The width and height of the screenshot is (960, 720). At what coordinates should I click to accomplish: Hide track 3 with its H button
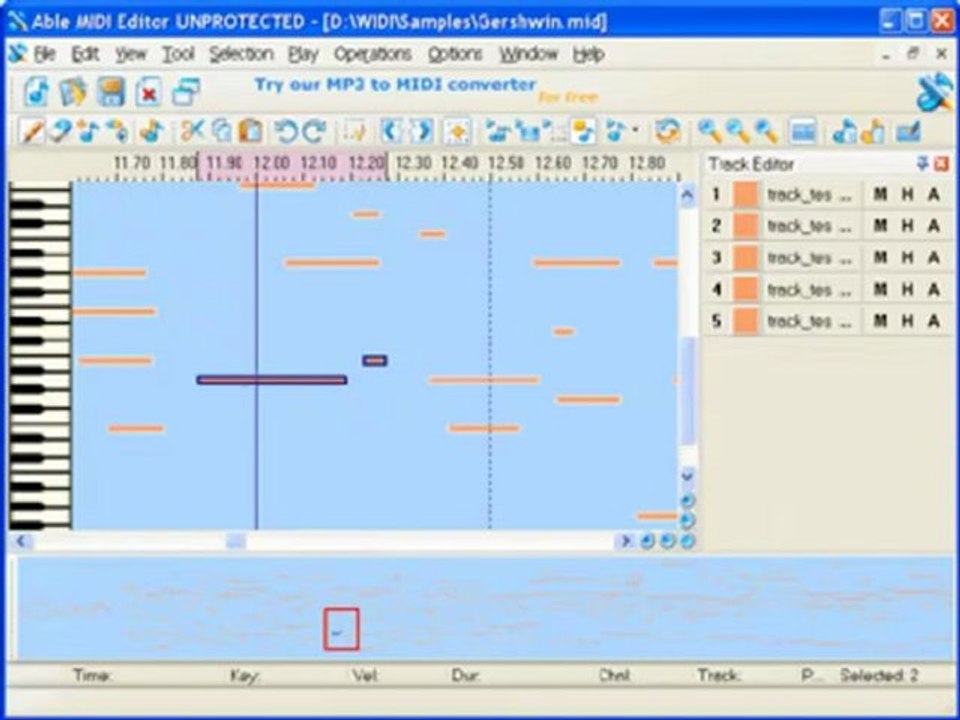907,258
